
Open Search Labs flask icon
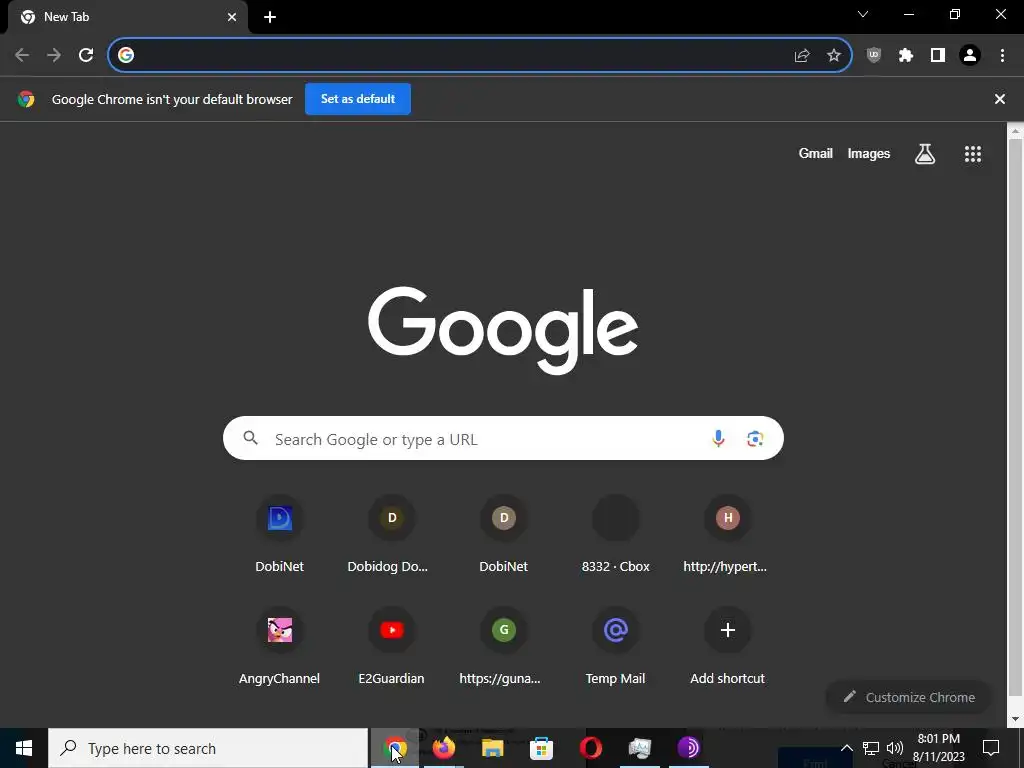pos(925,154)
